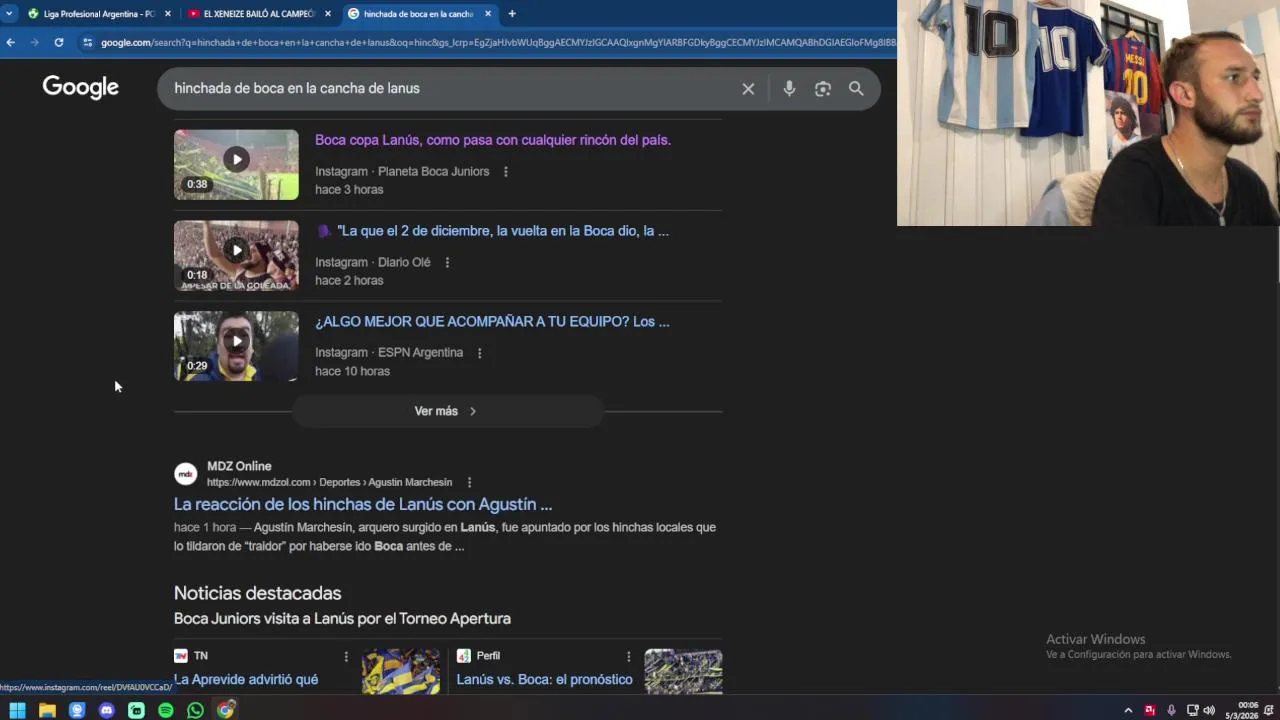Play the 0:18 Diario Olé video thumbnail

point(236,255)
